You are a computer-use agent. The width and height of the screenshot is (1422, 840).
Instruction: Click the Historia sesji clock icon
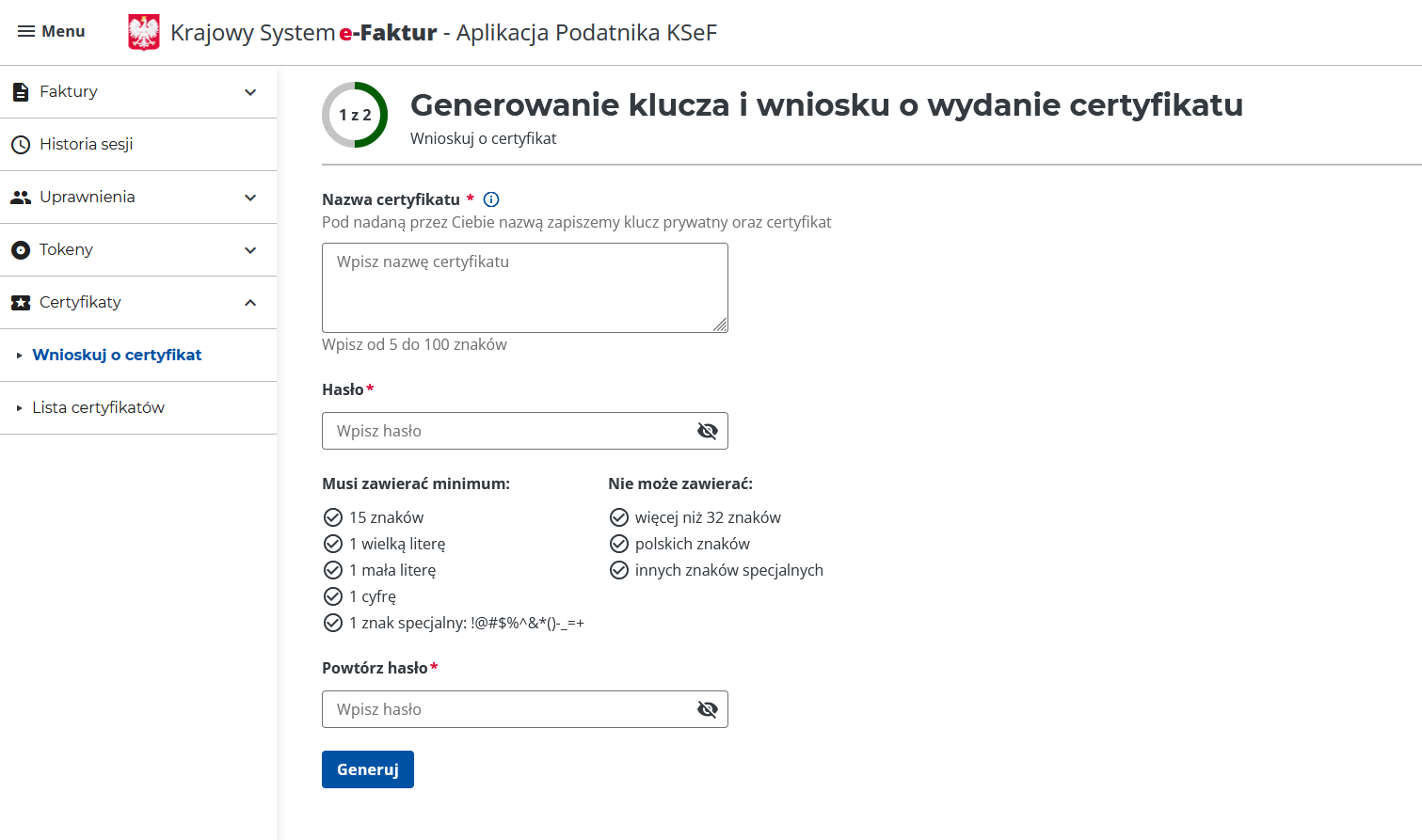[20, 144]
